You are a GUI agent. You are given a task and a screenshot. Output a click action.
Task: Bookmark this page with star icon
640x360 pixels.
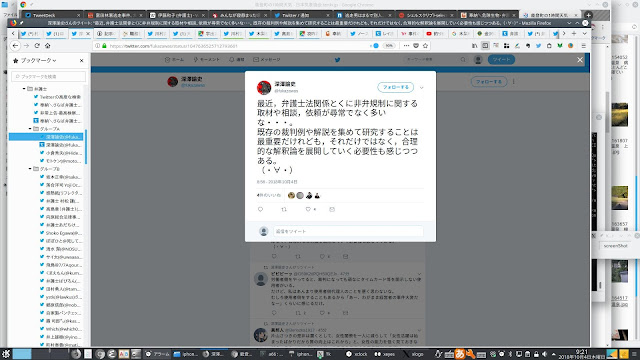click(x=425, y=46)
